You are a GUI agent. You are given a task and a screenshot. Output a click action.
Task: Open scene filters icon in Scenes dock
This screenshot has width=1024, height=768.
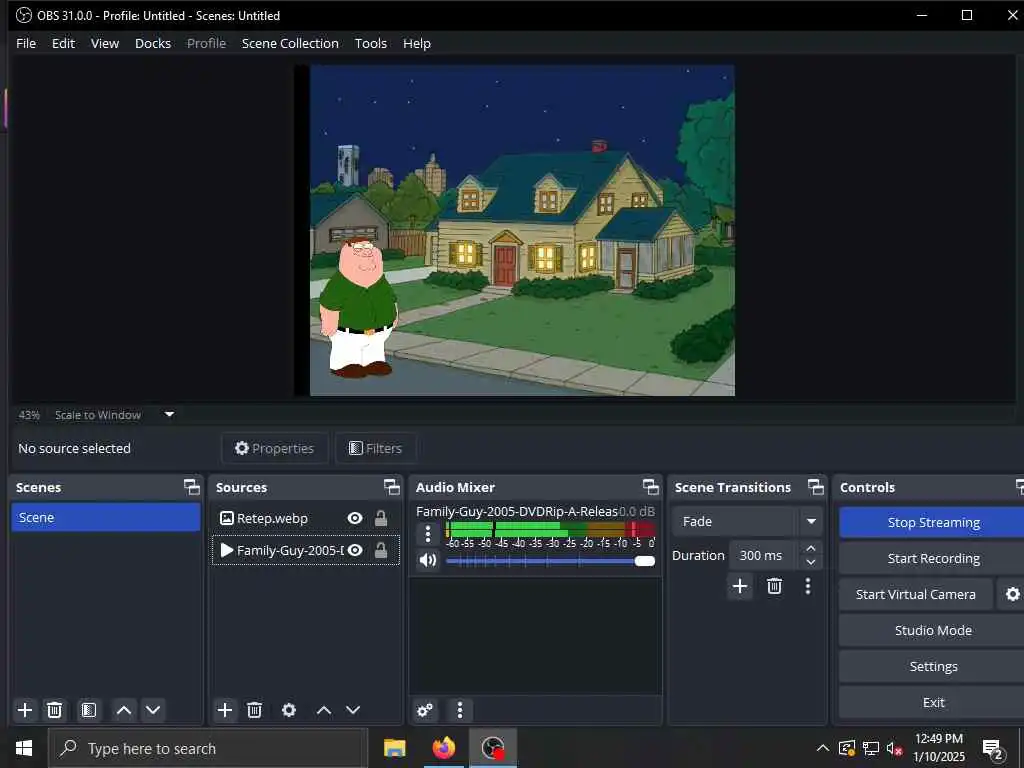coord(89,710)
